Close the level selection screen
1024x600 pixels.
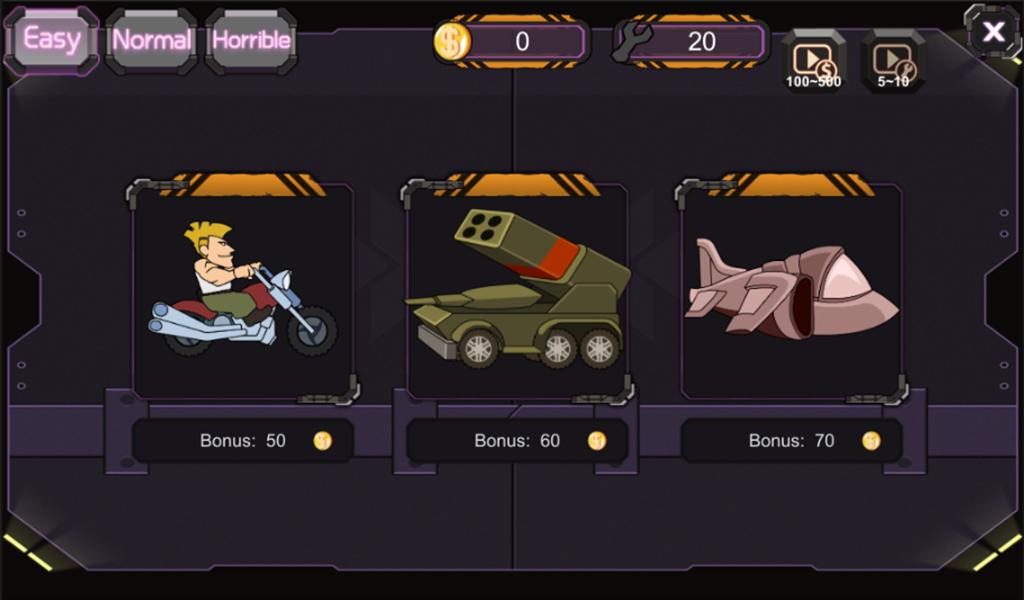tap(993, 31)
